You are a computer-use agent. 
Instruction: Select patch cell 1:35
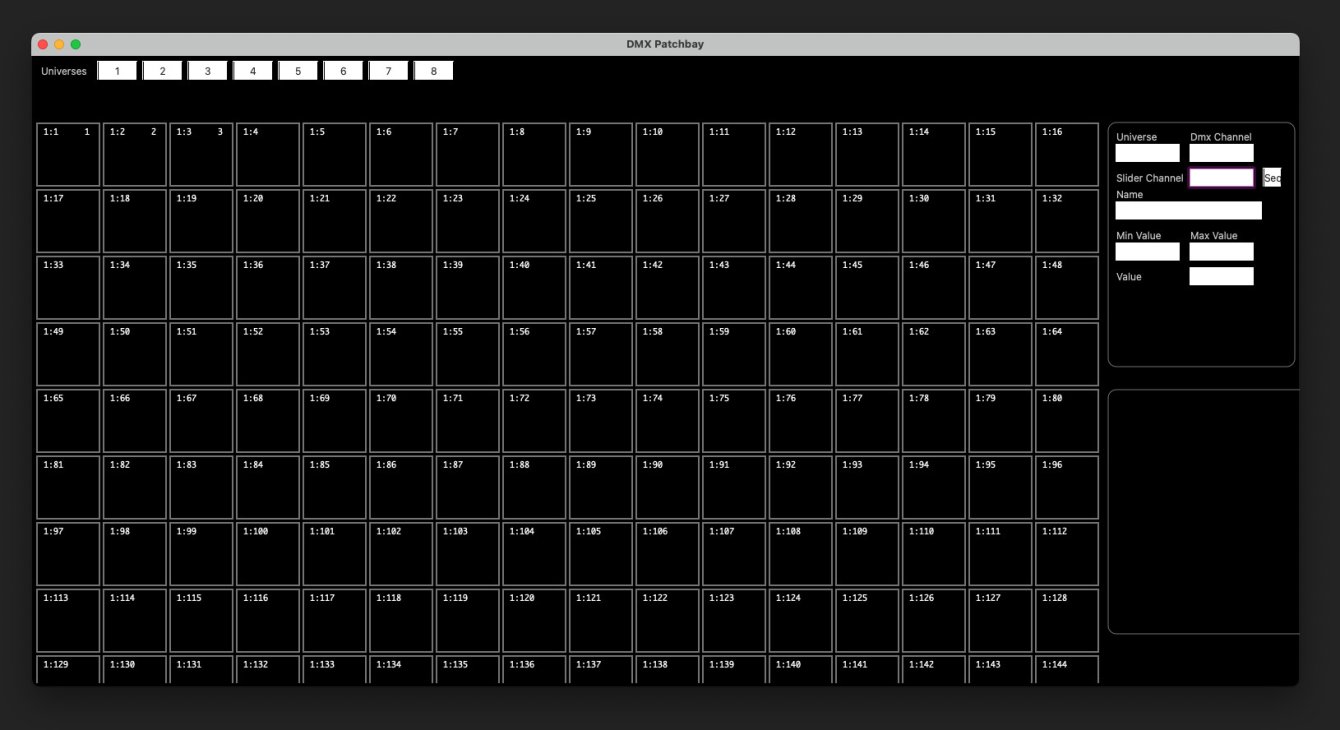point(201,288)
